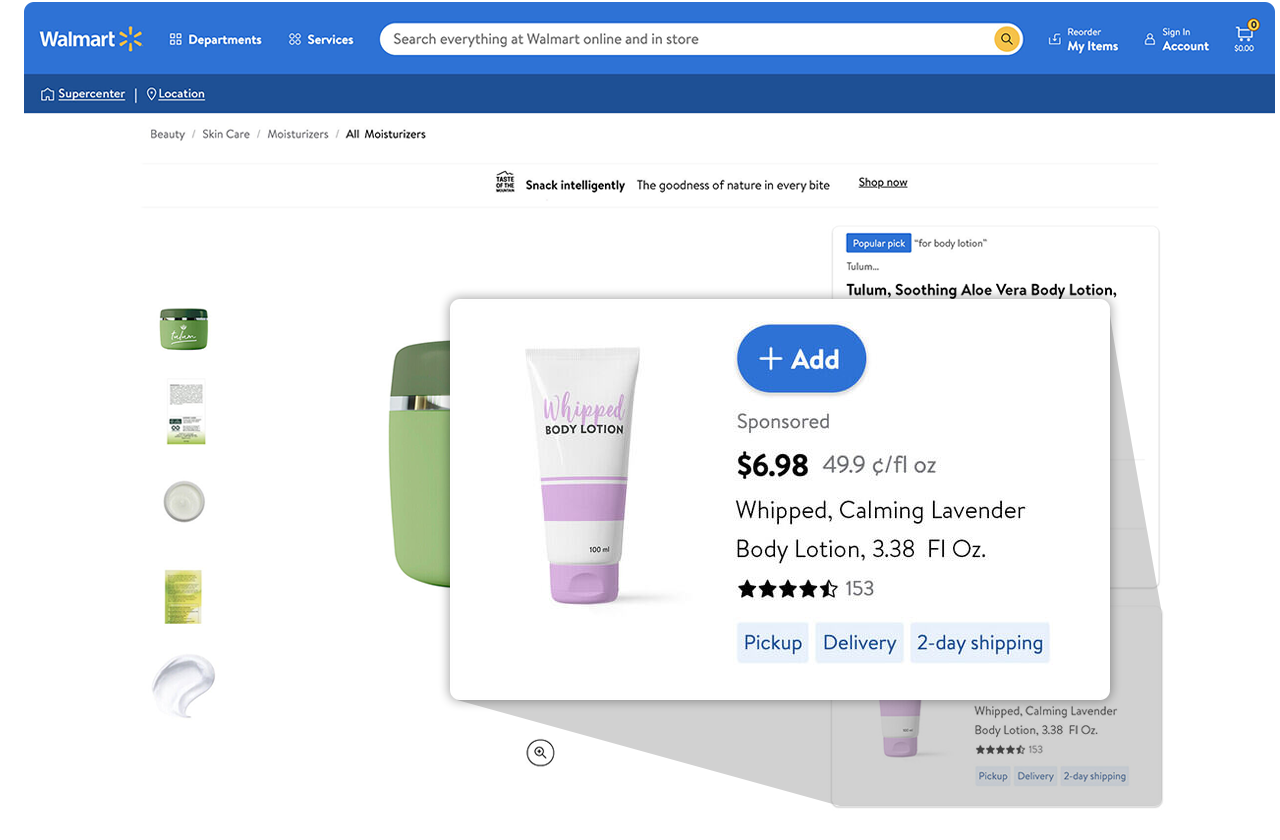Open the Departments menu

point(215,39)
